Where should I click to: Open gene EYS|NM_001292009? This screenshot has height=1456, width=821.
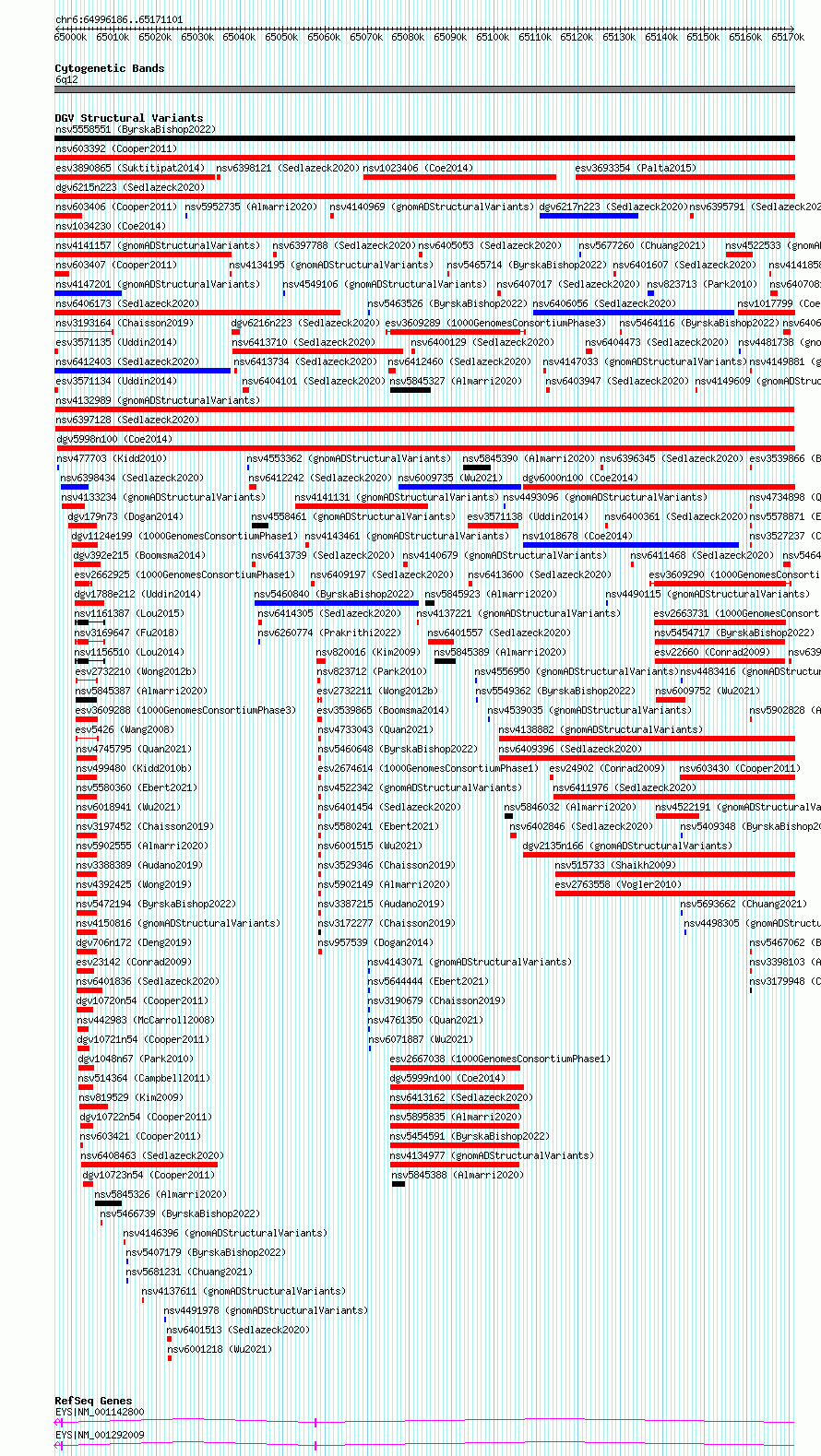coord(100,1435)
